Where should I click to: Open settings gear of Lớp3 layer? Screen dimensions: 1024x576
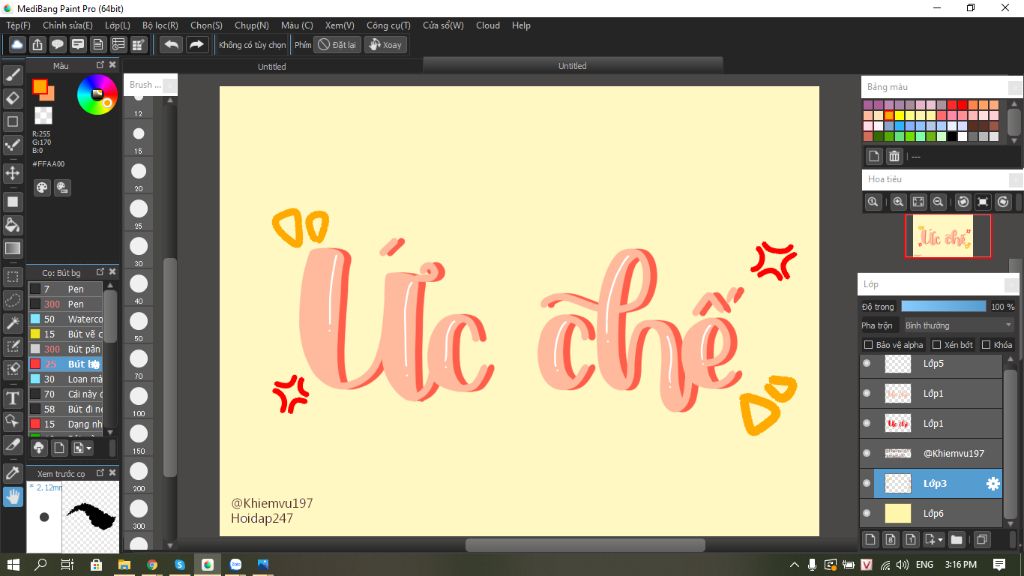tap(993, 483)
